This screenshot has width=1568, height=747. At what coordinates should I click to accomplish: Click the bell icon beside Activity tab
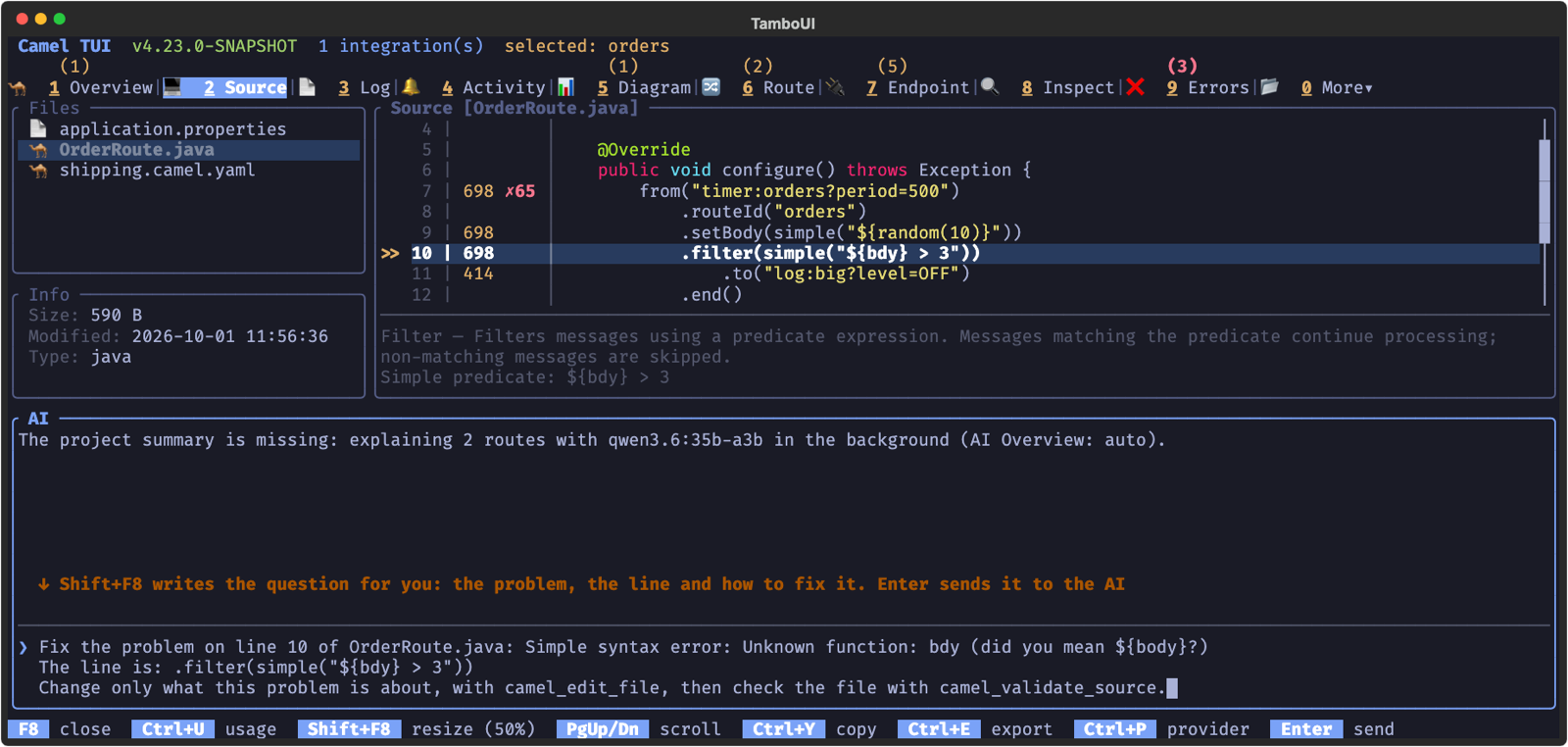[x=411, y=87]
